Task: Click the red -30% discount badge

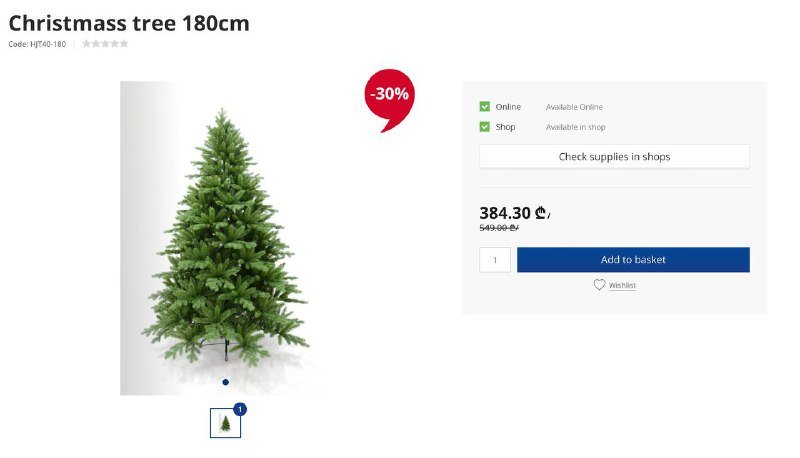Action: pos(389,97)
